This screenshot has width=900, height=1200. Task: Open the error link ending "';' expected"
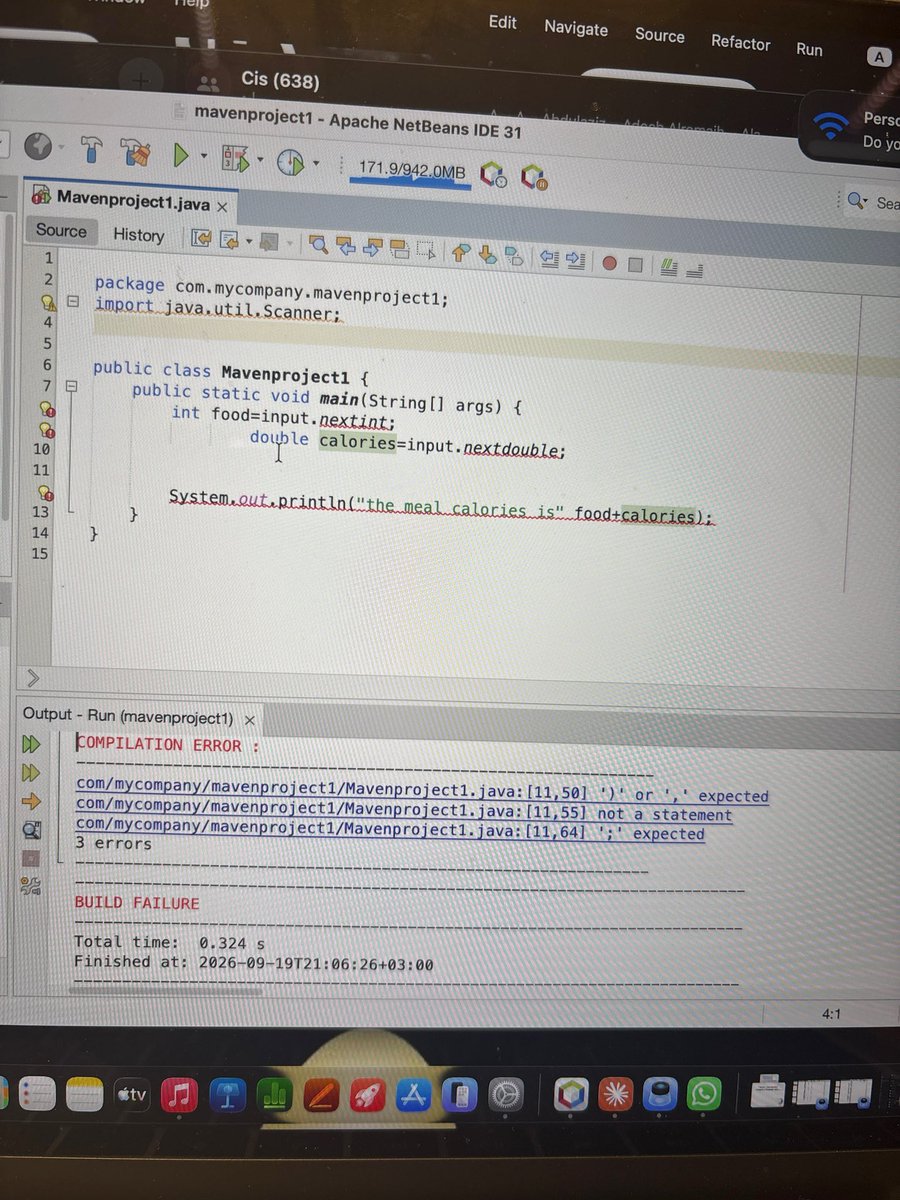pyautogui.click(x=390, y=828)
